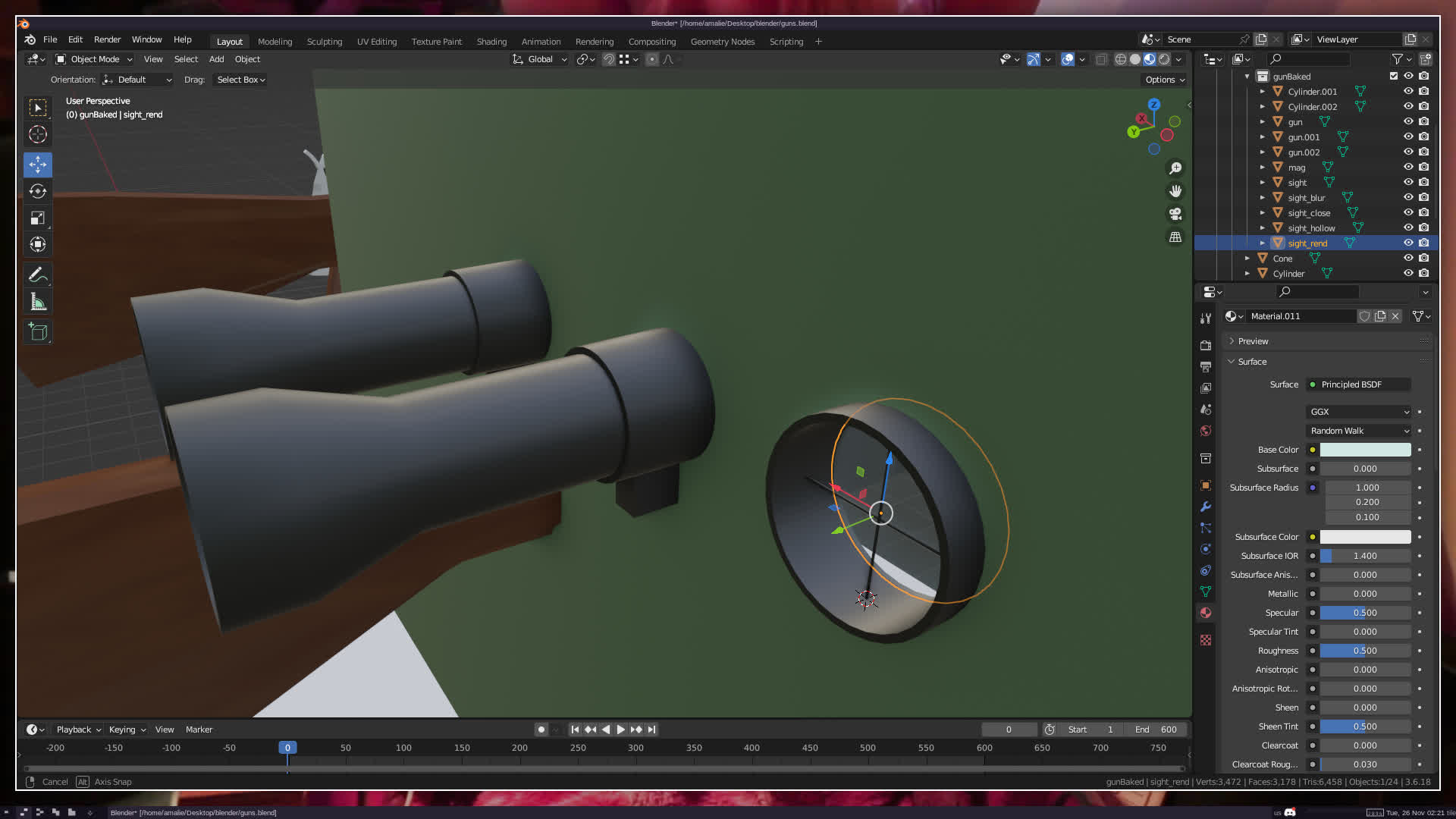Choose the Add Cube tool
1456x819 pixels.
(38, 331)
